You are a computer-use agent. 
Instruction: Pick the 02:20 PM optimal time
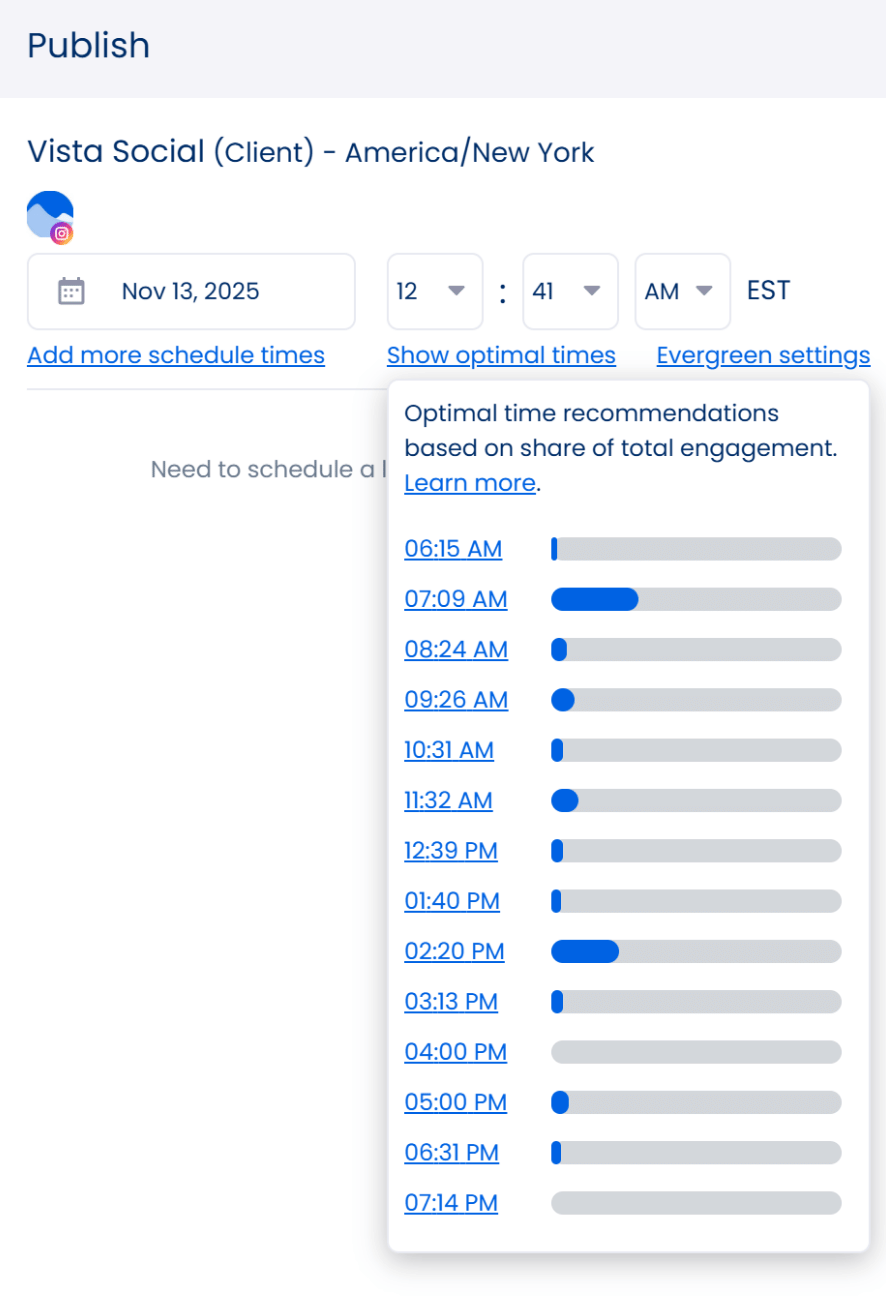(x=454, y=951)
